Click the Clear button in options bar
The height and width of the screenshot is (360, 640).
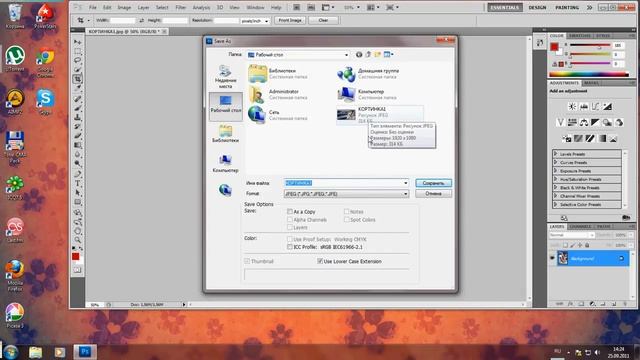click(323, 20)
